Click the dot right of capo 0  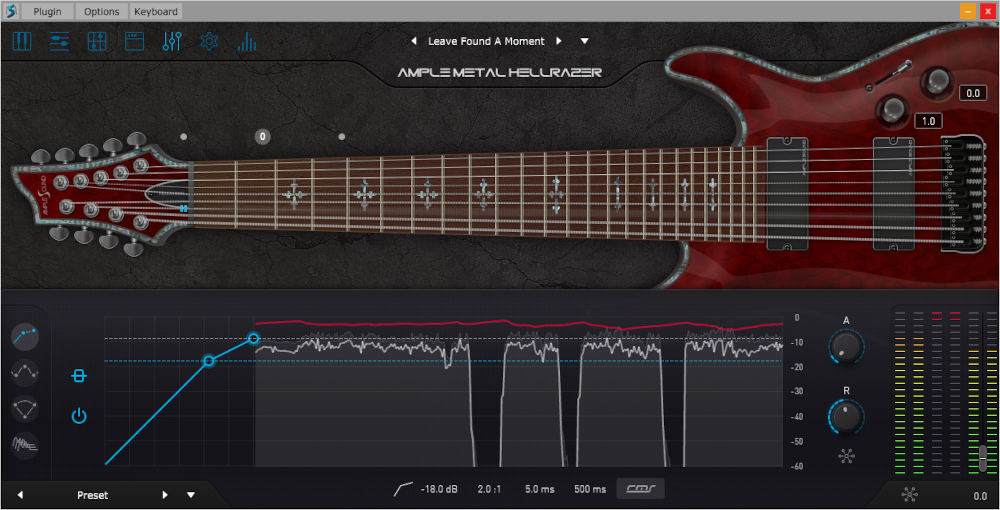tap(342, 136)
